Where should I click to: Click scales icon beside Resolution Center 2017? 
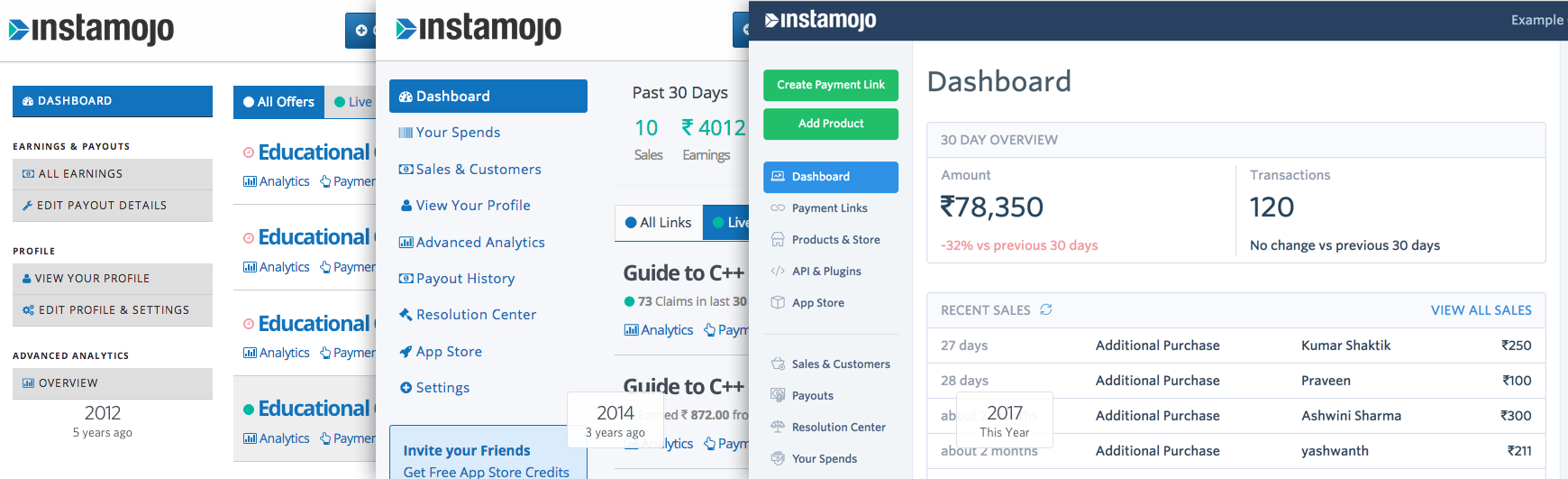[778, 428]
